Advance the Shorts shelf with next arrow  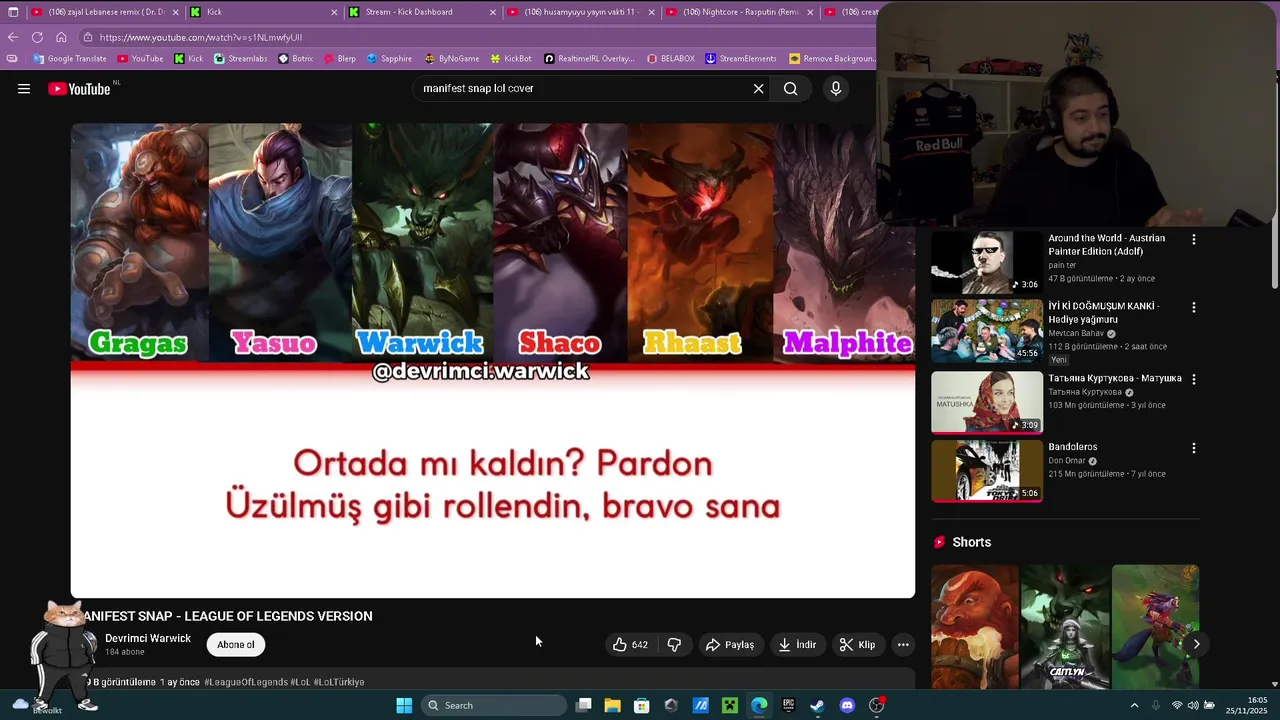[1196, 644]
